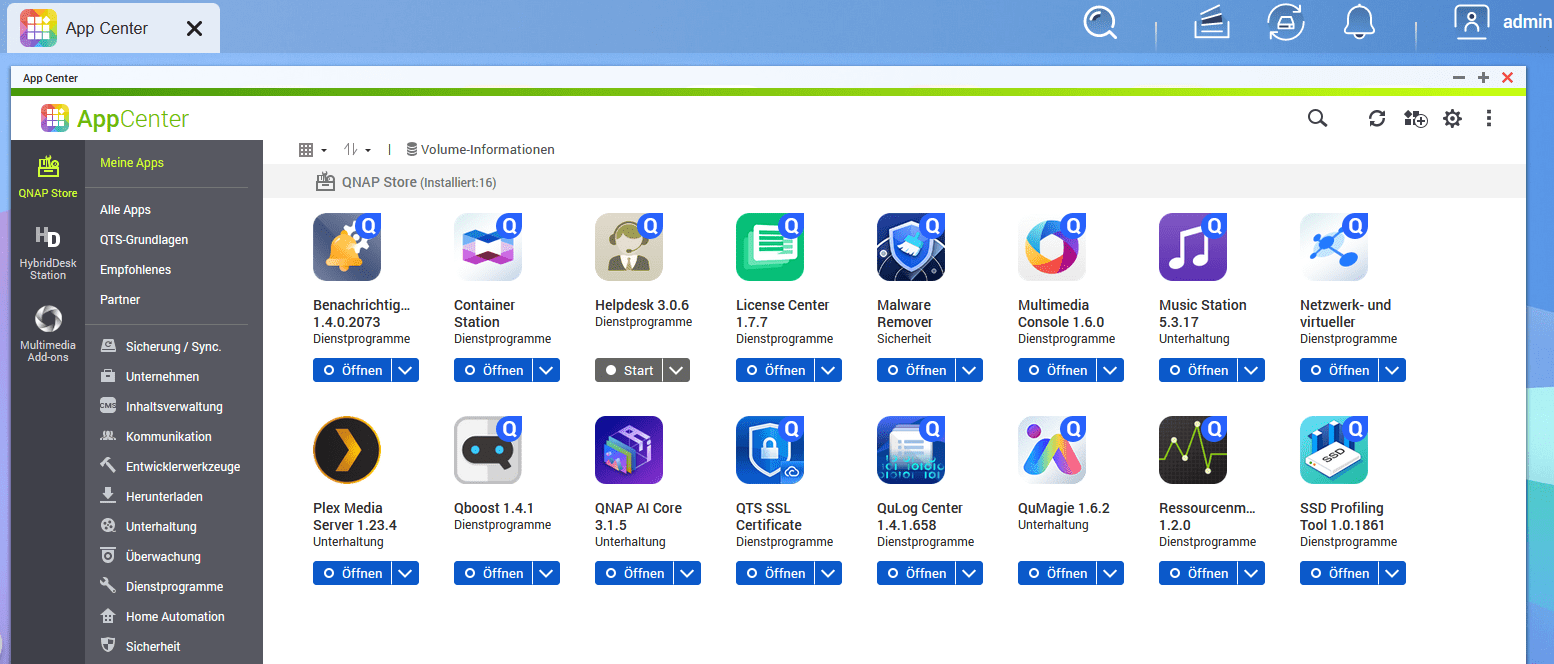This screenshot has height=664, width=1554.
Task: Click Öffnen for QuLog Center
Action: [x=916, y=573]
